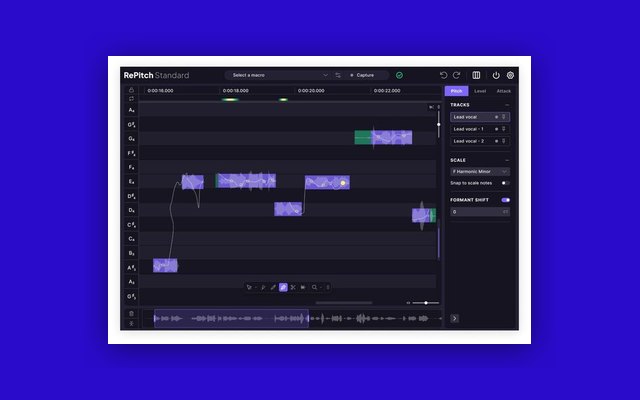Click the Capture button
Screen dimensions: 640x400
click(362, 75)
